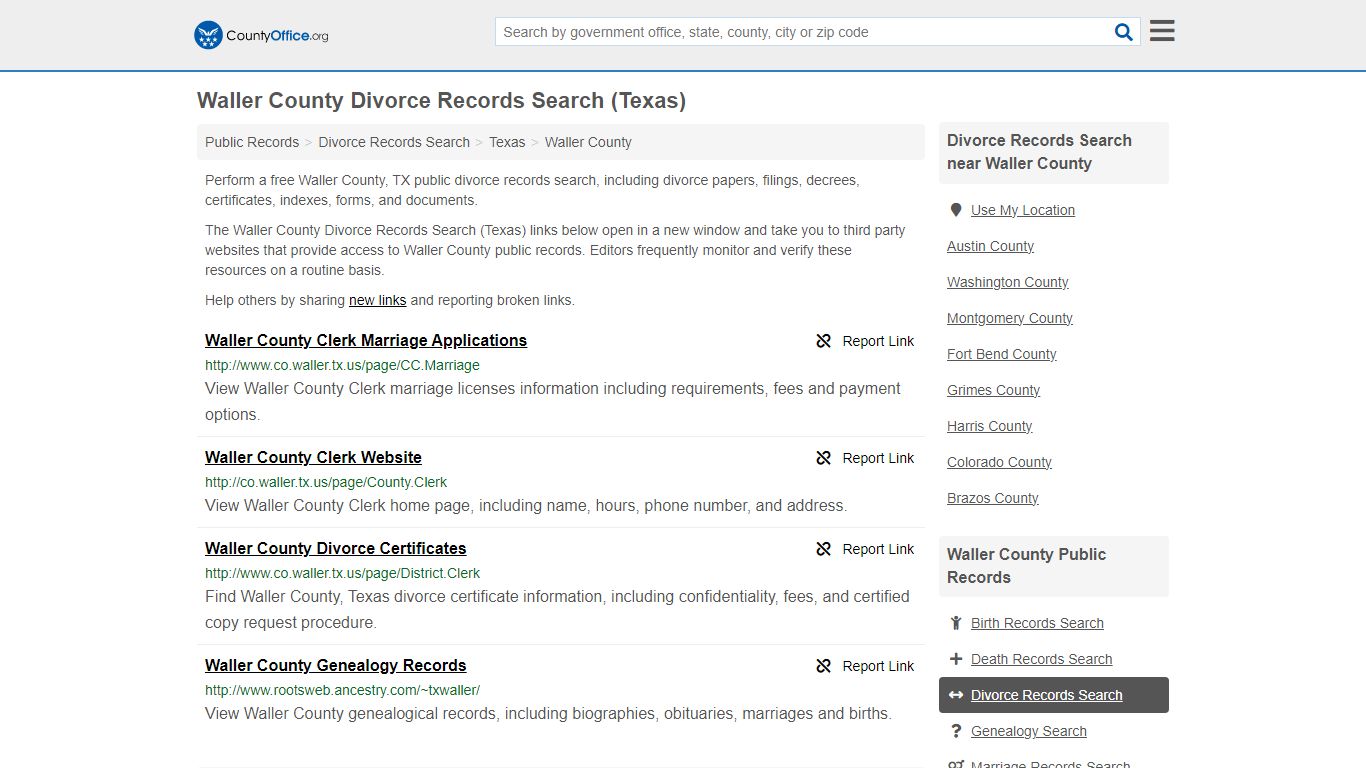The image size is (1366, 768).
Task: Click the person icon beside Birth Records Search
Action: [956, 623]
